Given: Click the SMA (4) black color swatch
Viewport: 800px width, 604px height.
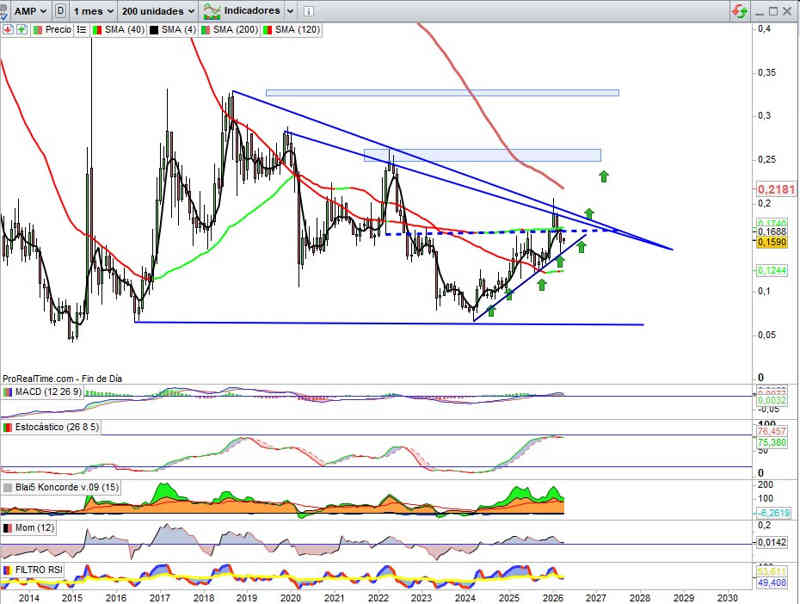Looking at the screenshot, I should pos(154,30).
